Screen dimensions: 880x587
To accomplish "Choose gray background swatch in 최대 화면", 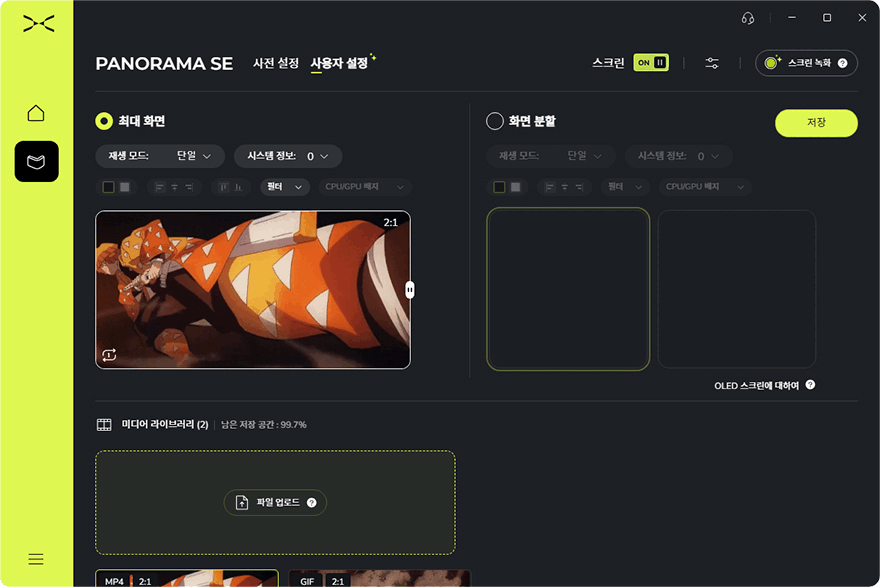I will coord(125,187).
